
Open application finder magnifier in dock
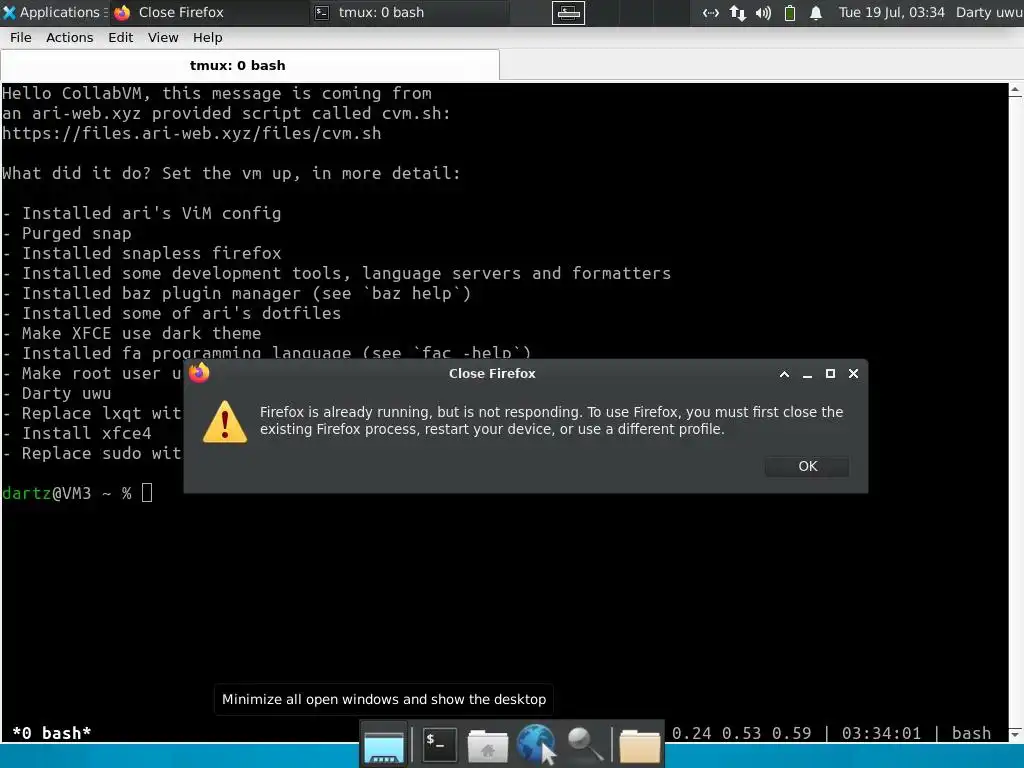[x=584, y=744]
